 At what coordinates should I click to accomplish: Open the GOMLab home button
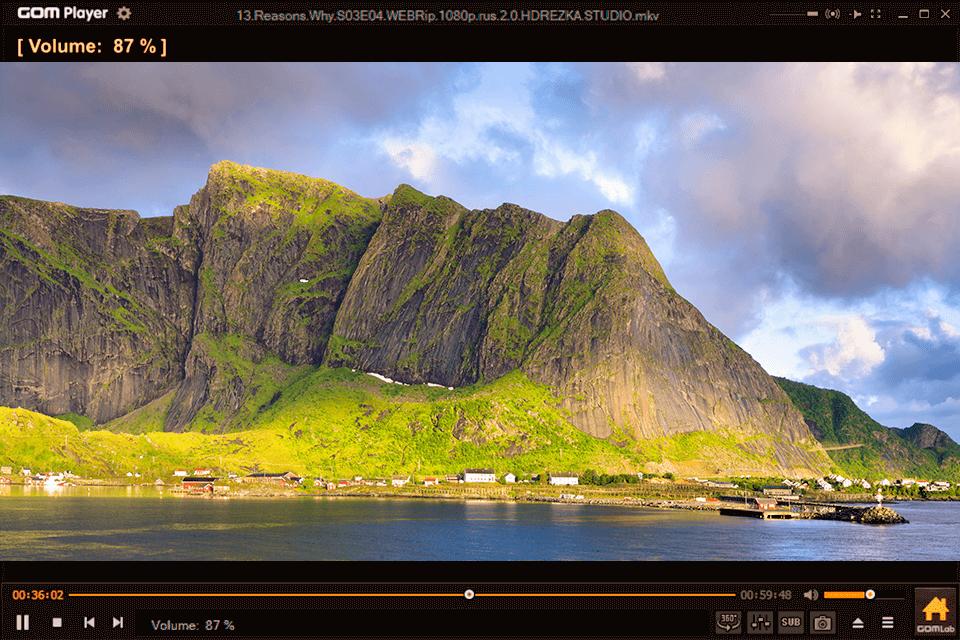coord(935,613)
